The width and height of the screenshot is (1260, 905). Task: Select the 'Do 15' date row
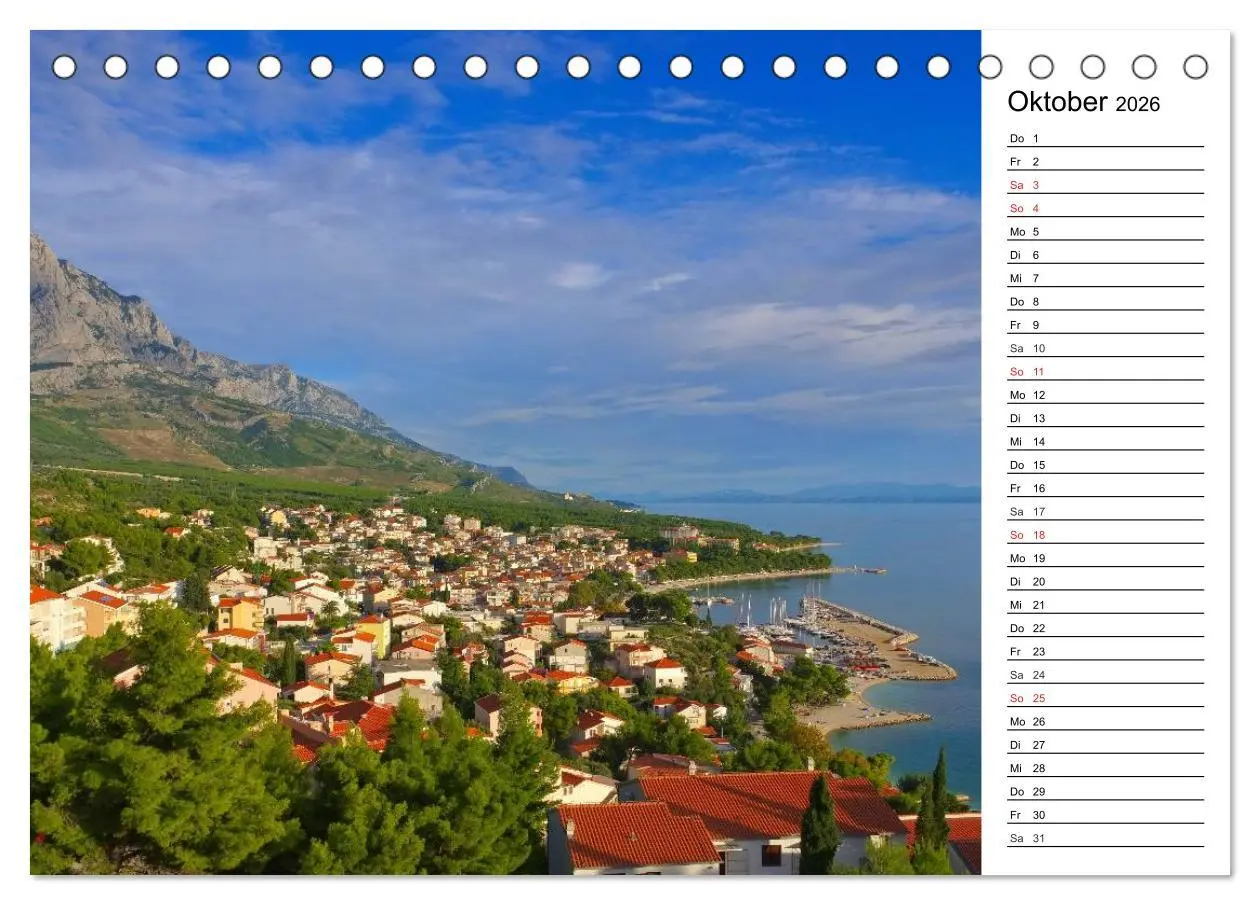pos(1105,465)
